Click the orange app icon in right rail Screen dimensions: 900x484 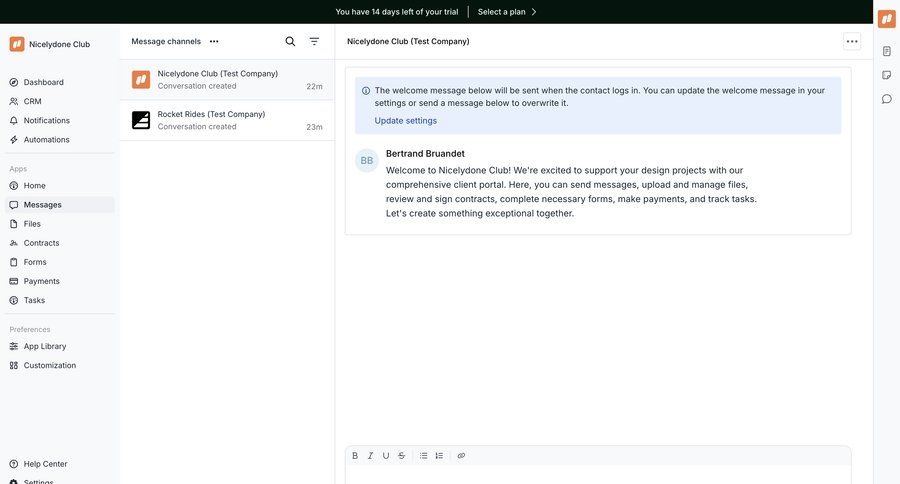[x=887, y=19]
